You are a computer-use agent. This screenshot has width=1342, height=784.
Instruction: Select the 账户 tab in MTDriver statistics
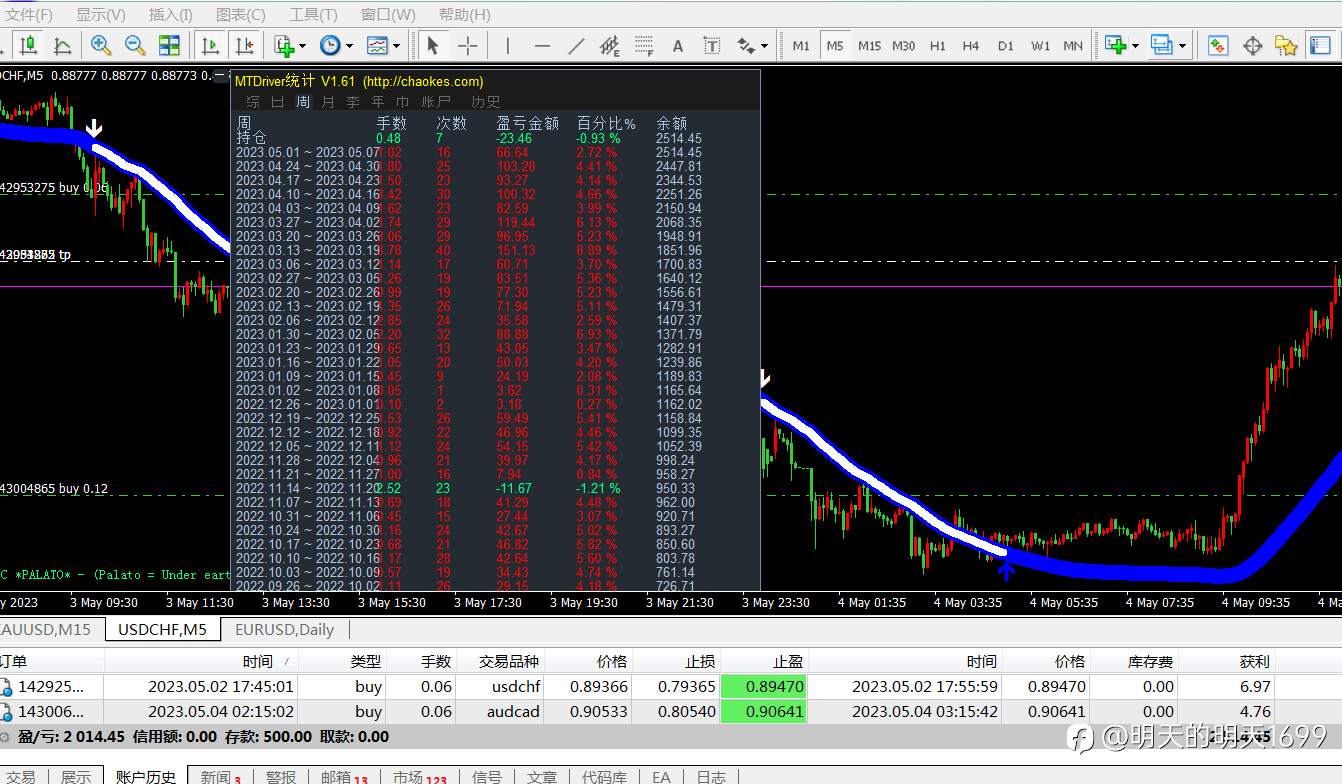[x=437, y=101]
